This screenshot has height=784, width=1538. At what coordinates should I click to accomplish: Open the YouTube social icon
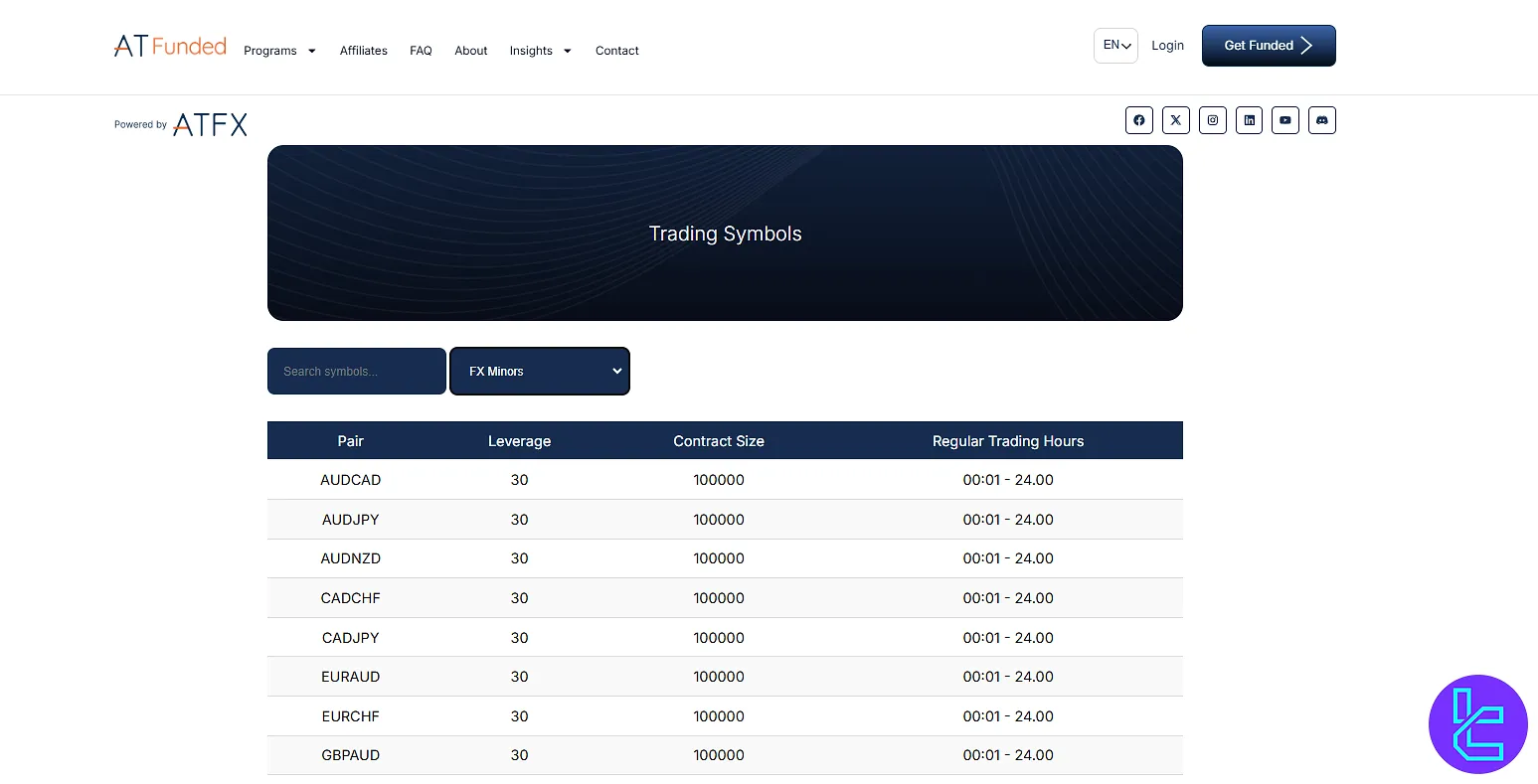tap(1285, 120)
